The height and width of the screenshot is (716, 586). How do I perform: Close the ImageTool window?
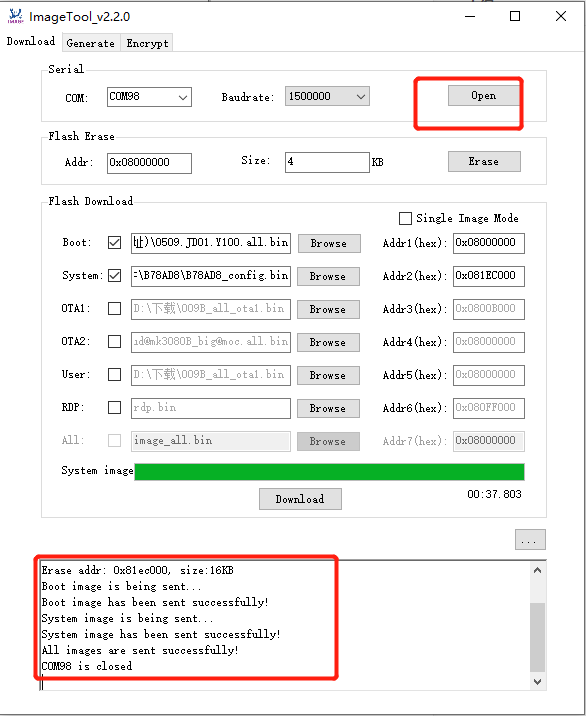tap(561, 16)
